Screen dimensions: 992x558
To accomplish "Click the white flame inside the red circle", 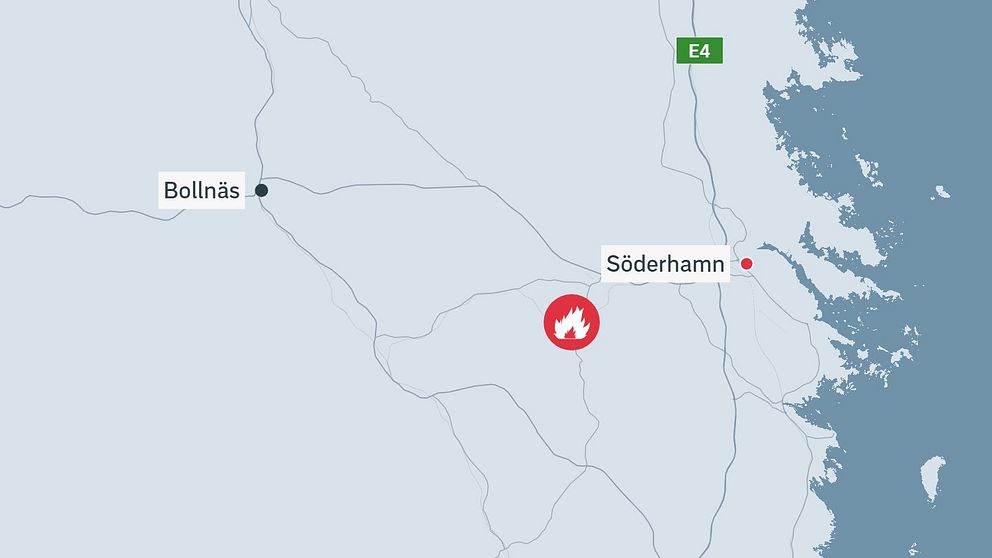I will point(572,323).
